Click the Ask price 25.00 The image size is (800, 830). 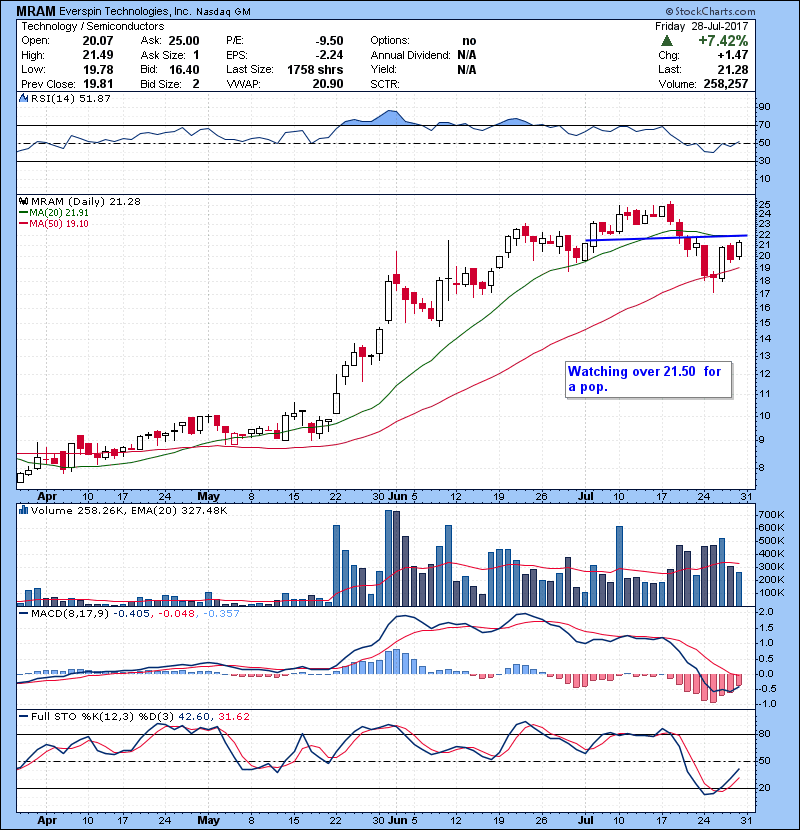184,41
